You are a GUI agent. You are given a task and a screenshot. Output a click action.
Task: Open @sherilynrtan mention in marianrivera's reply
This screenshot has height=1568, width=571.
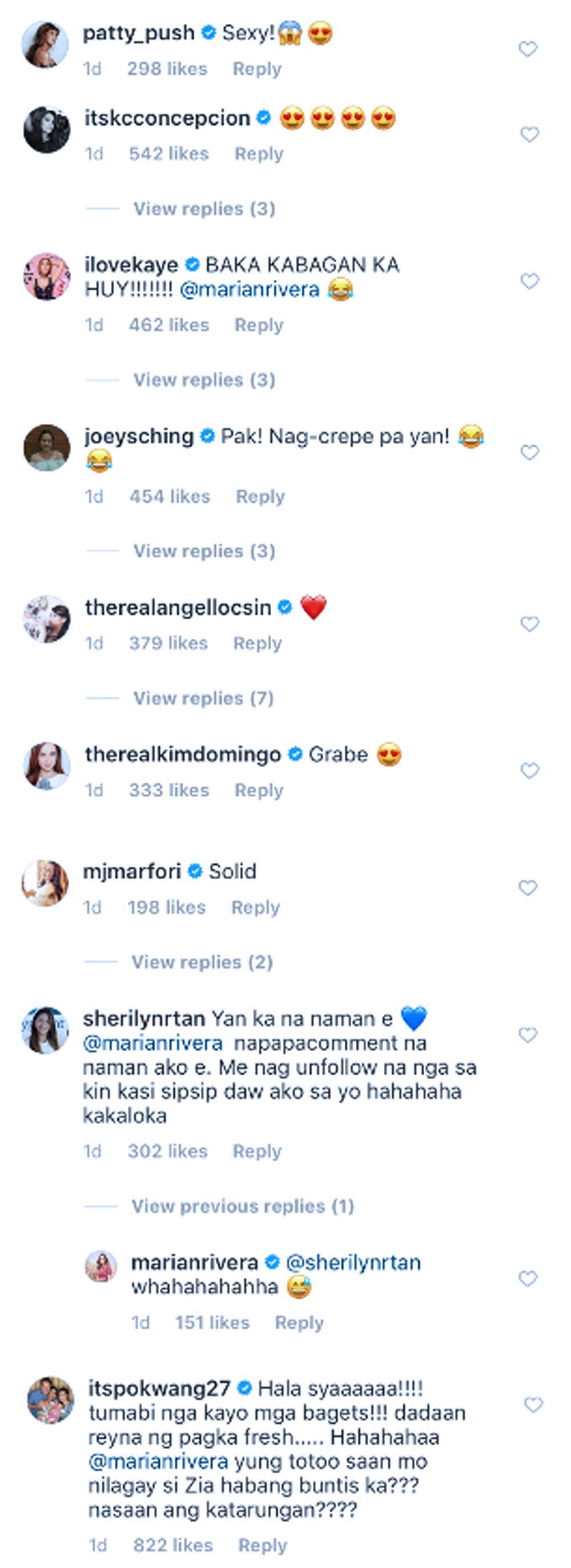coord(353,1262)
